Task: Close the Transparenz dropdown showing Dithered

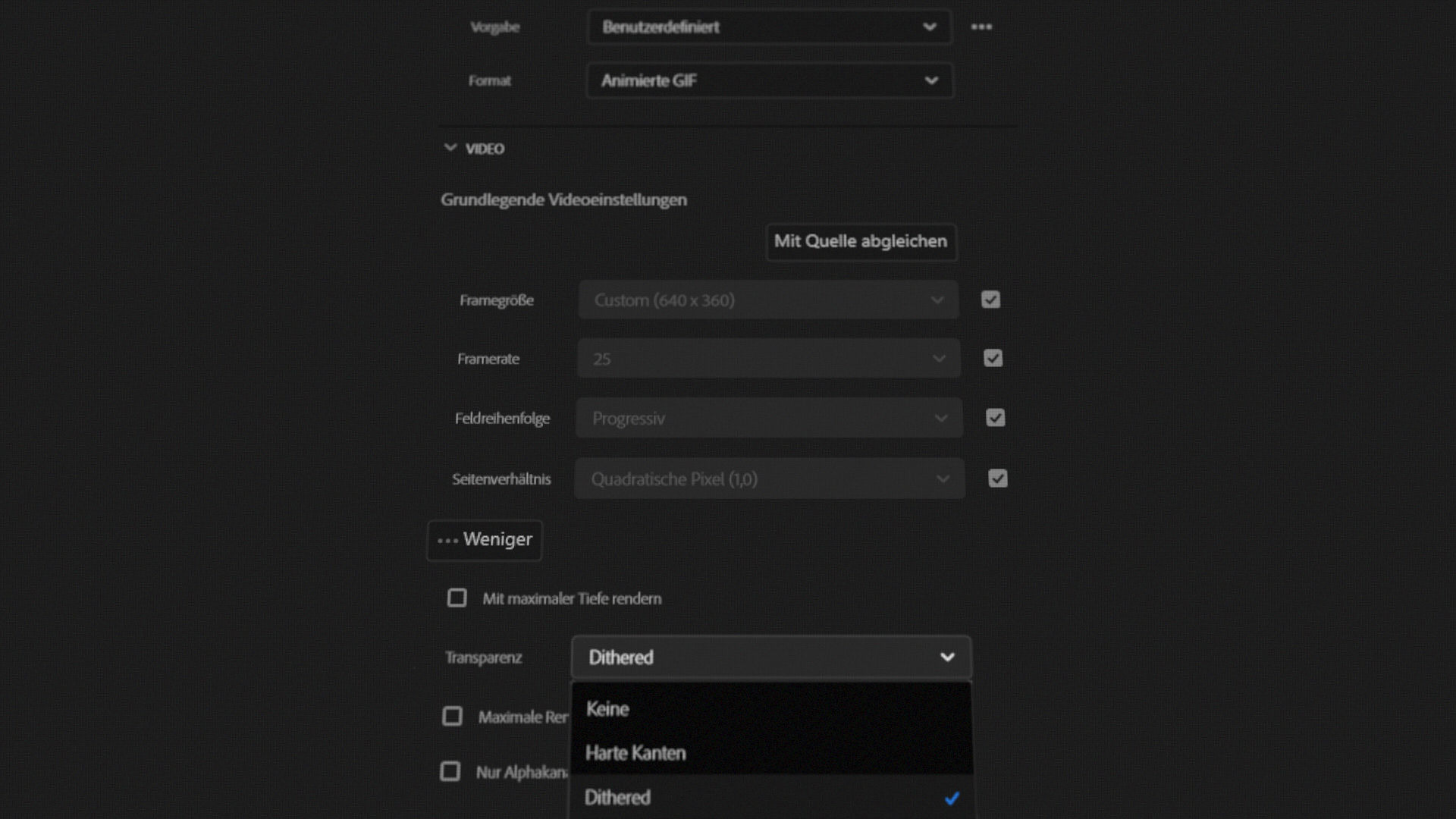Action: 770,657
